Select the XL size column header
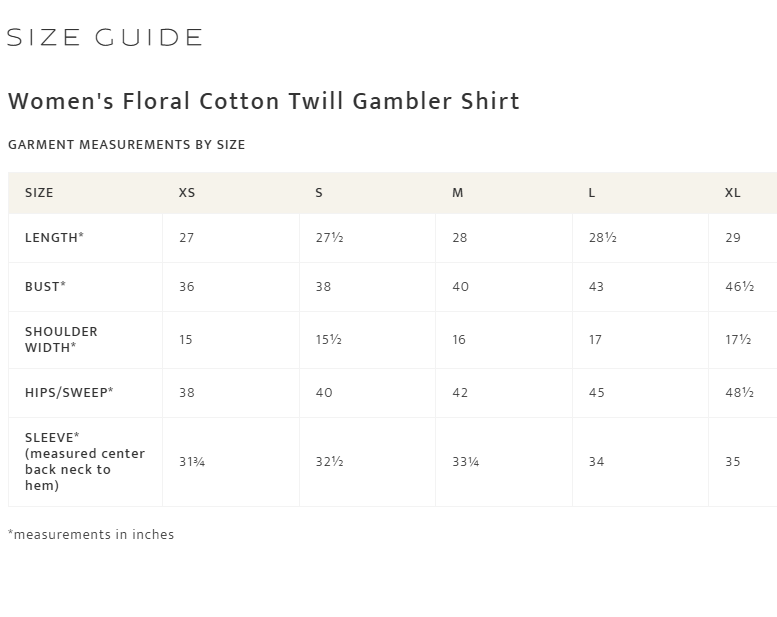 (x=732, y=193)
